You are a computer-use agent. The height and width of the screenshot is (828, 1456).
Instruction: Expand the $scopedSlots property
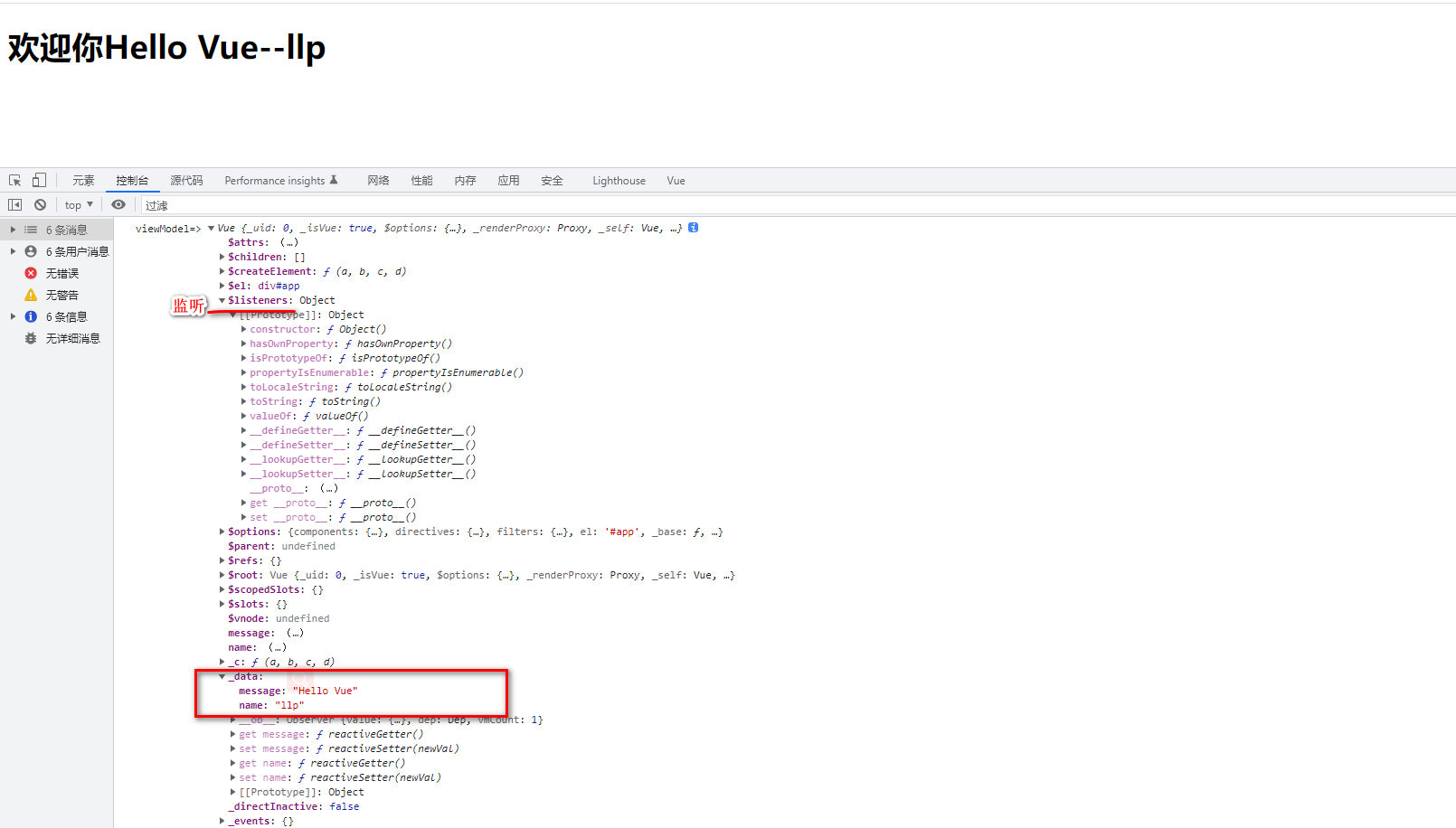tap(222, 589)
